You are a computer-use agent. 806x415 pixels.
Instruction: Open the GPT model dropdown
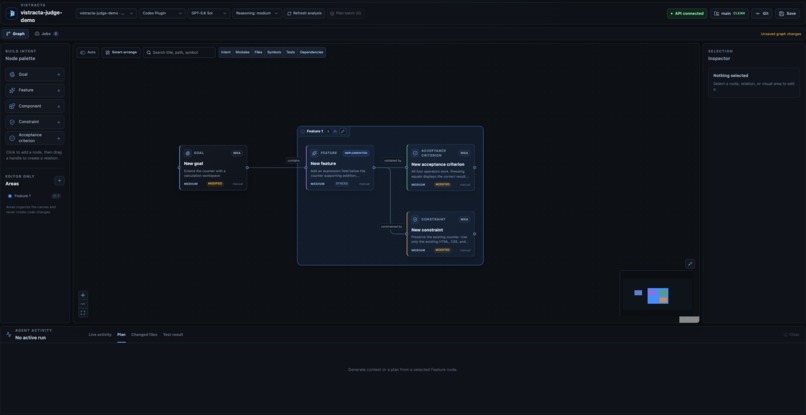[x=209, y=13]
